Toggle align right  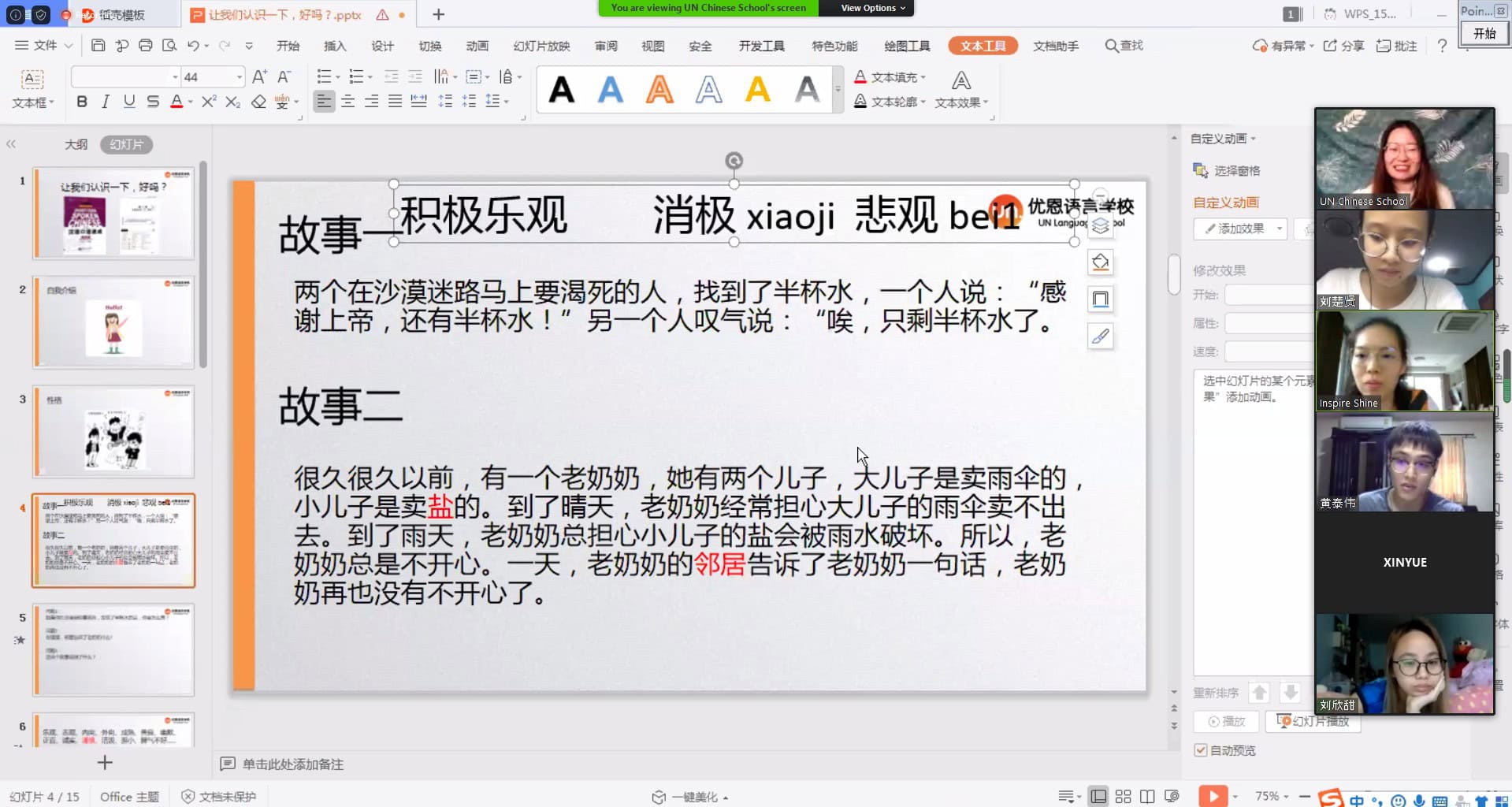tap(371, 101)
